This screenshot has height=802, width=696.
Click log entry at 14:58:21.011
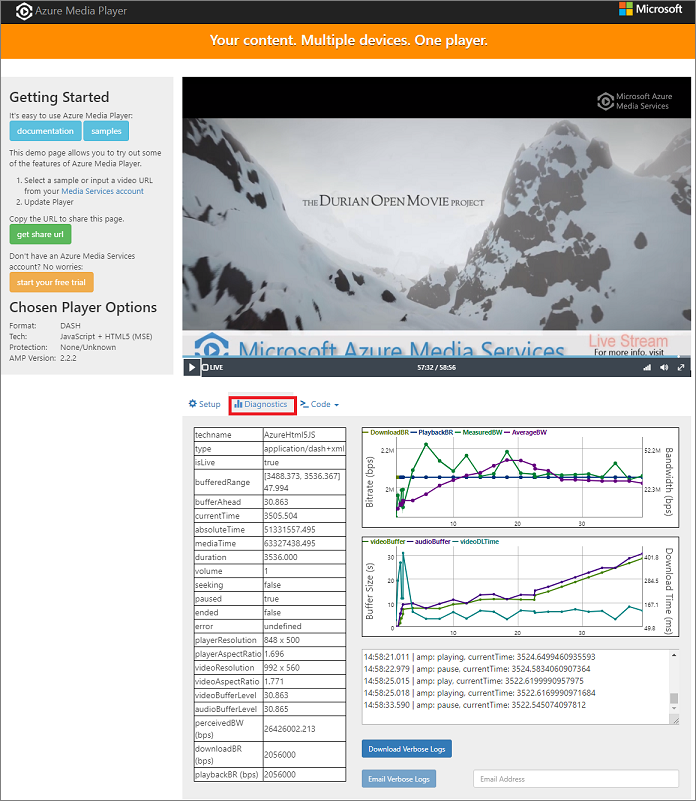pyautogui.click(x=480, y=657)
